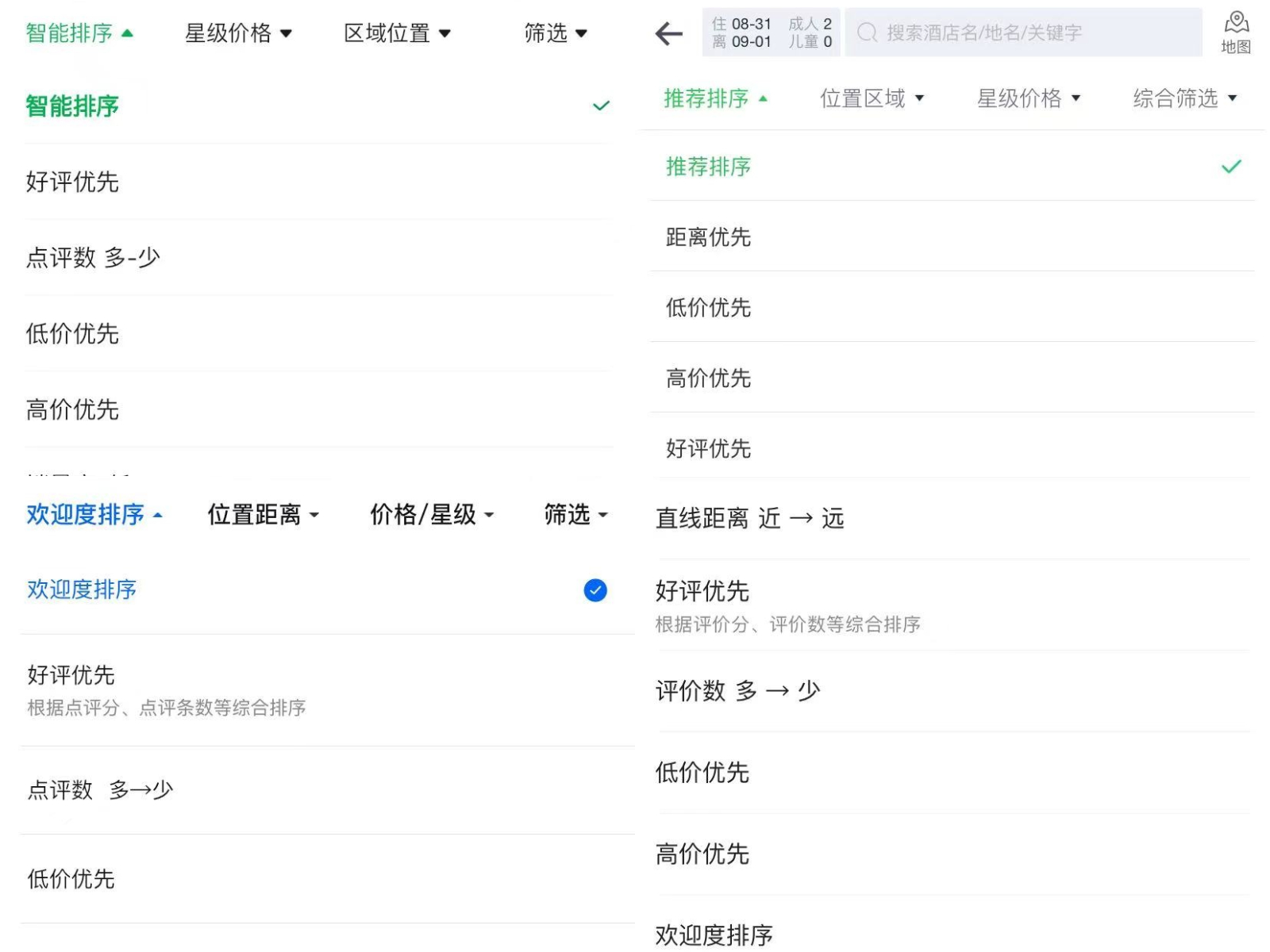Click the blue checkmark beside 欢迎度排序
Image resolution: width=1270 pixels, height=952 pixels.
pyautogui.click(x=595, y=590)
